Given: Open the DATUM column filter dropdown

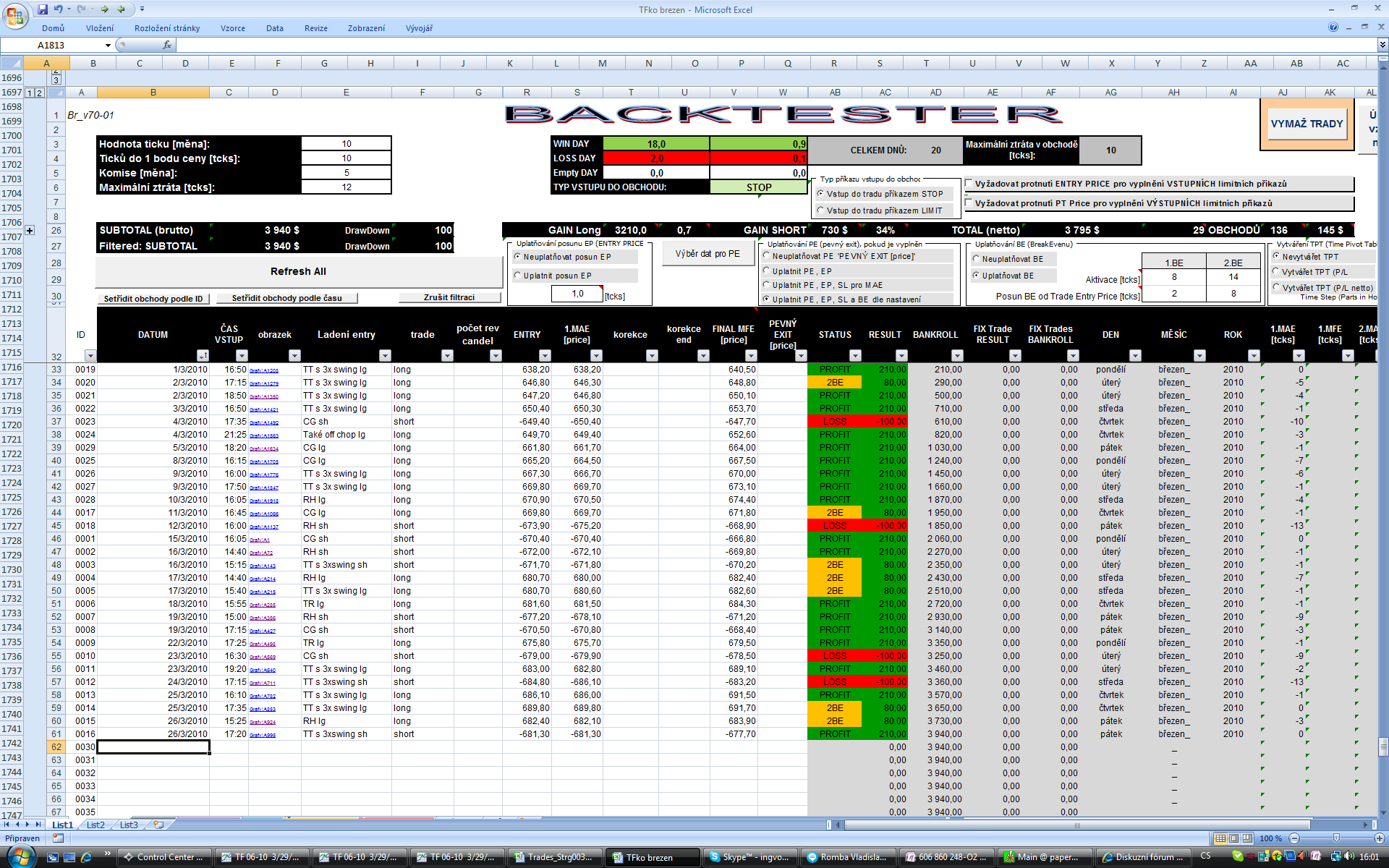Looking at the screenshot, I should click(x=203, y=355).
